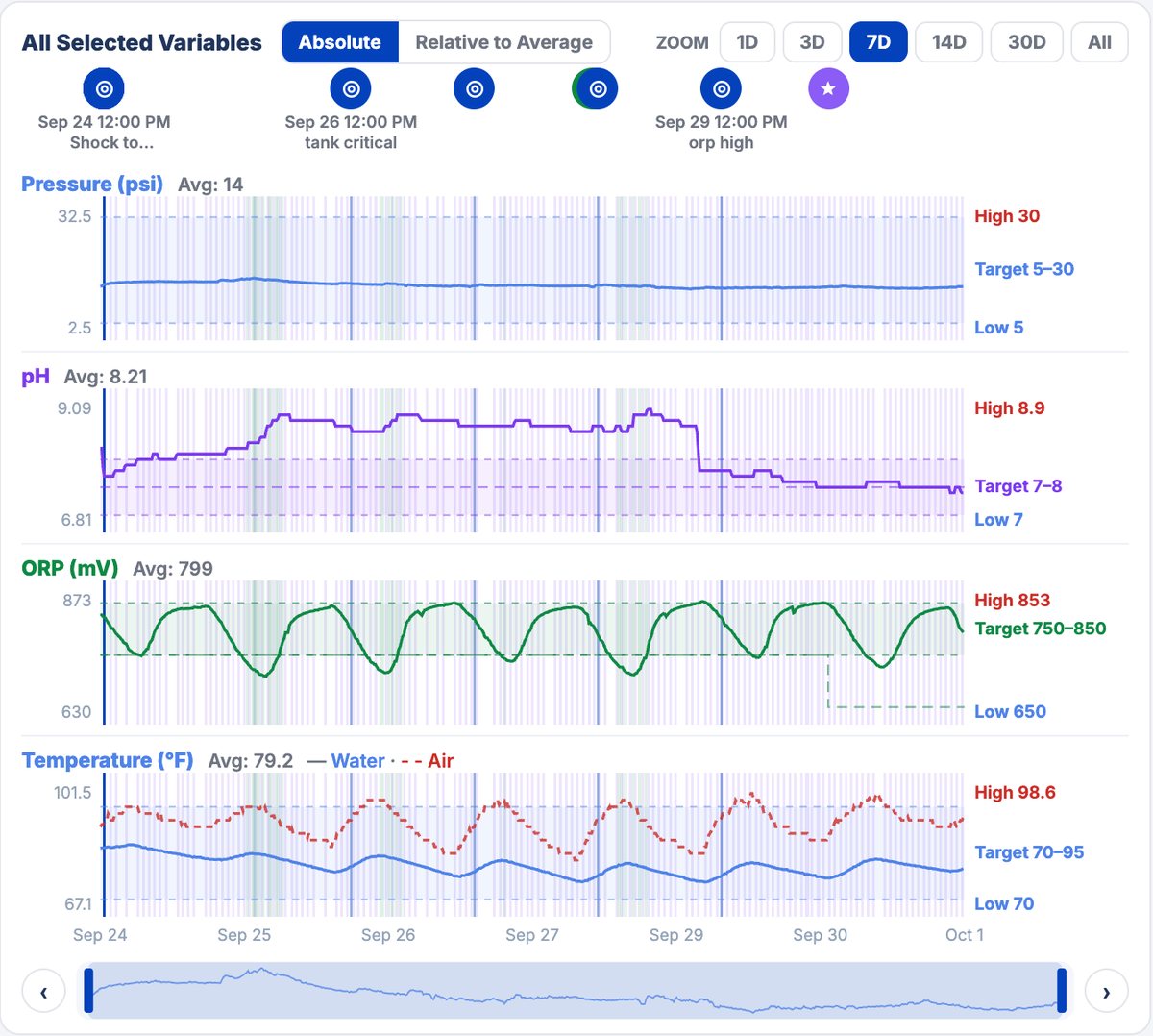Click the Temperature (°F) chart title

[x=108, y=760]
